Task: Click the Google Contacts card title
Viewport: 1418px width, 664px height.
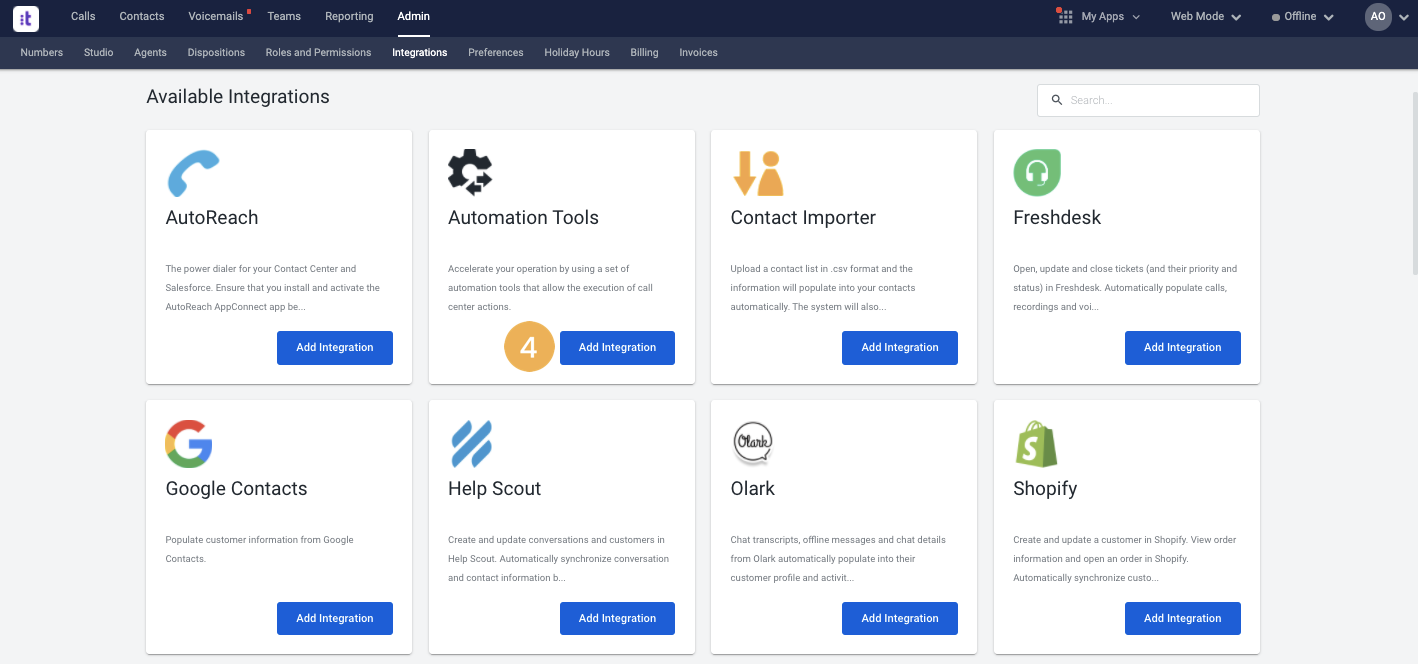Action: click(236, 489)
